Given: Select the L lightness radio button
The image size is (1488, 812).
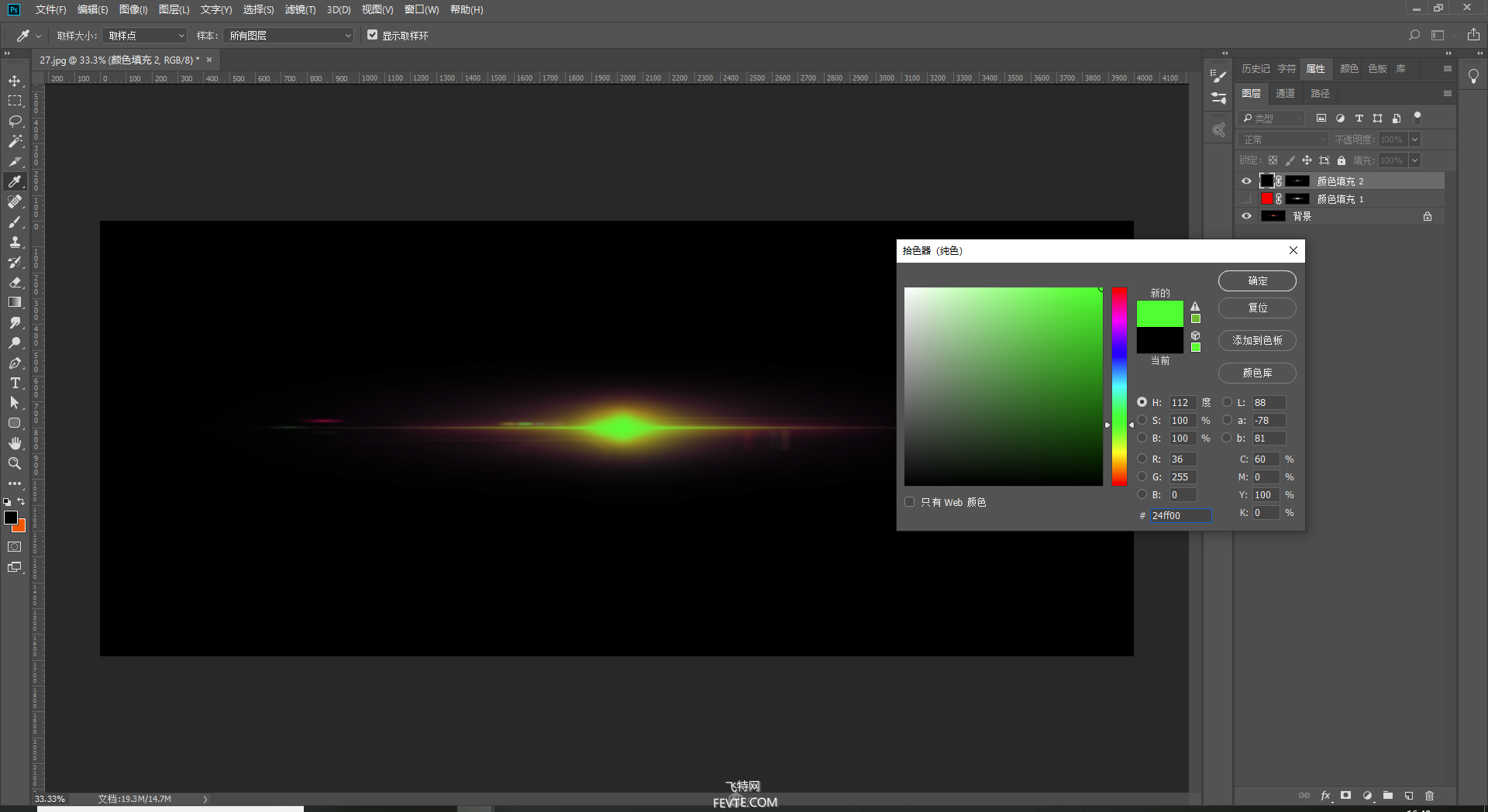Looking at the screenshot, I should (1227, 402).
